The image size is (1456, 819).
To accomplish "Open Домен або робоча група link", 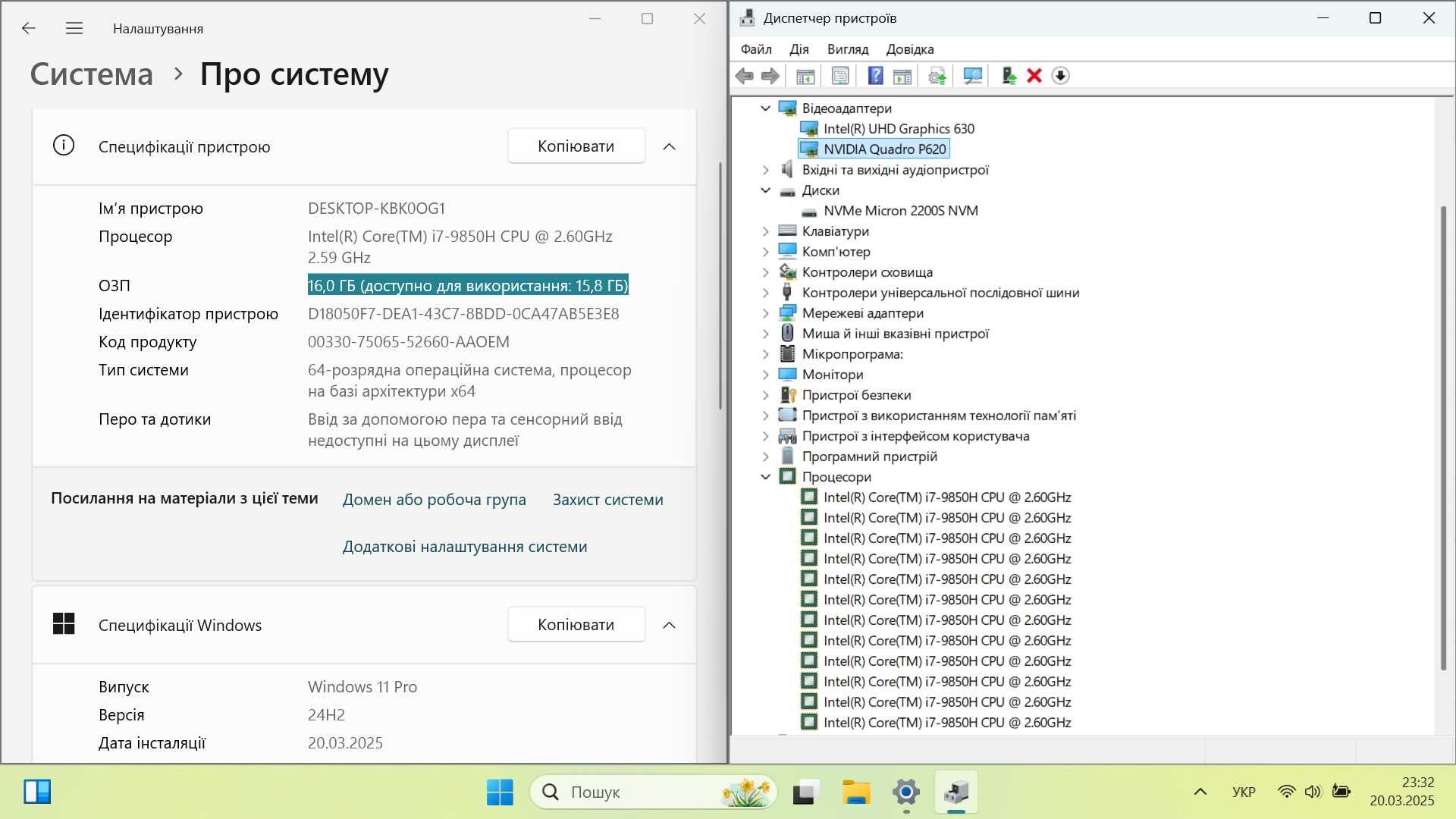I will pyautogui.click(x=434, y=500).
